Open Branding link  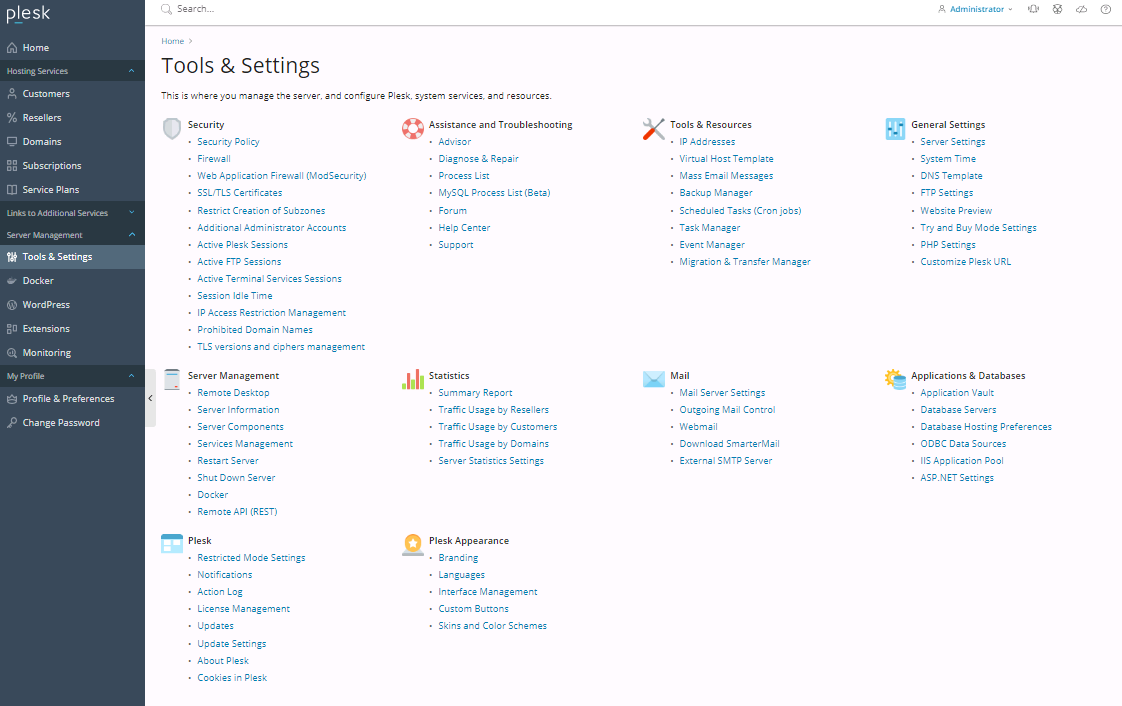459,558
